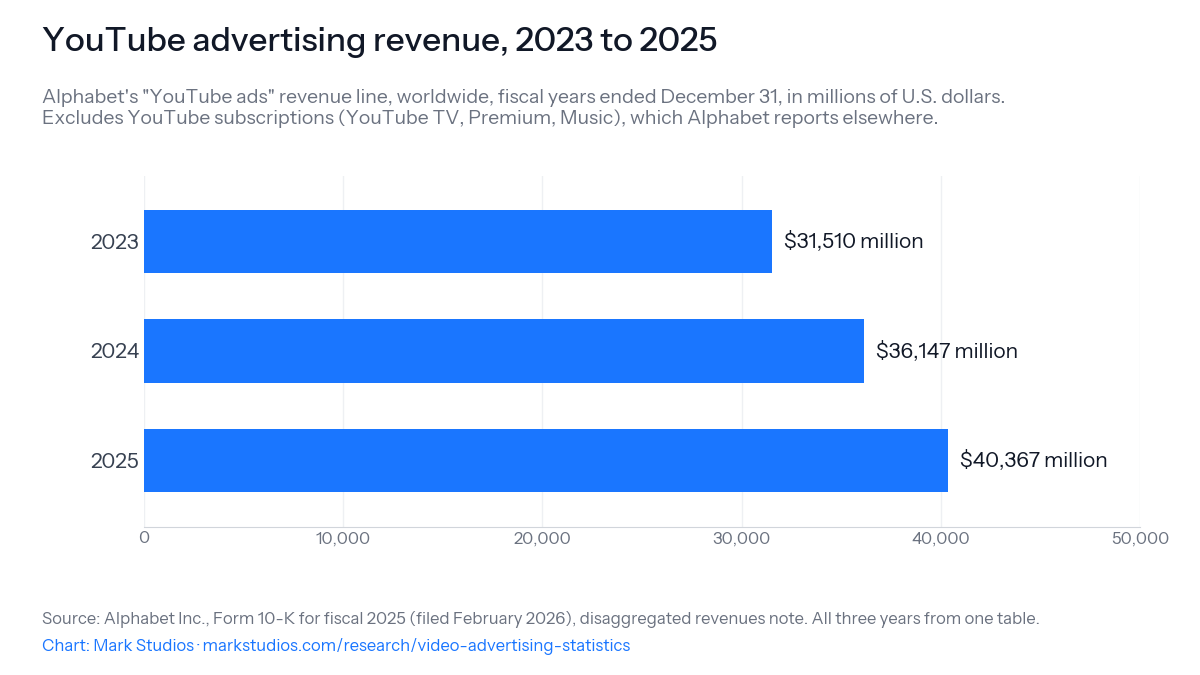The width and height of the screenshot is (1200, 675).
Task: Click the '40,000' x-axis tick label
Action: [941, 538]
